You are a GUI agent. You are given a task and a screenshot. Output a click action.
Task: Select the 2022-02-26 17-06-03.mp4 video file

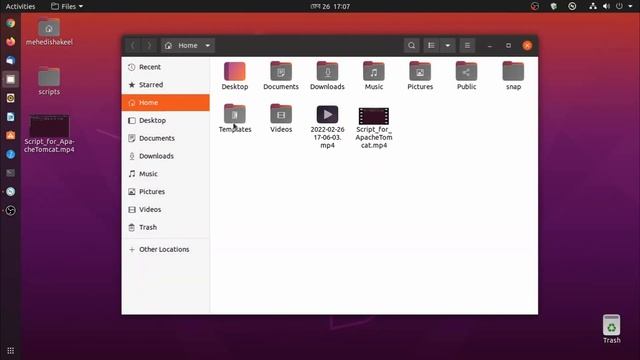click(x=327, y=114)
